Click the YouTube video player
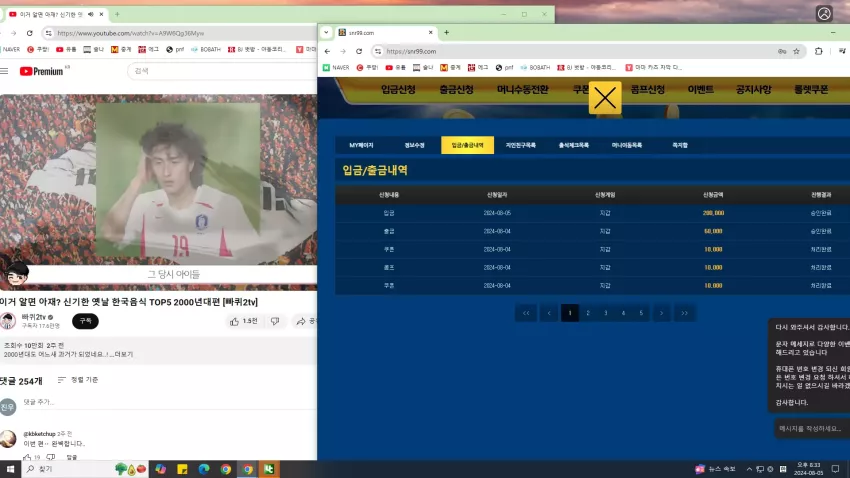Viewport: 850px width, 478px height. (158, 192)
